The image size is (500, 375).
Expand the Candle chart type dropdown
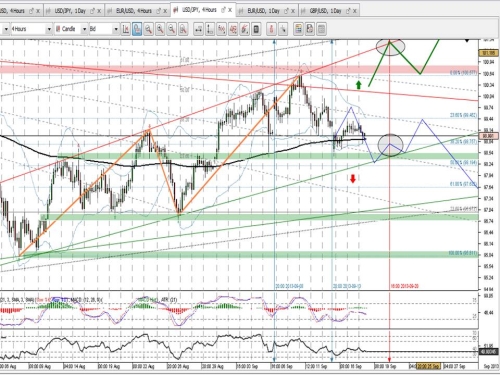[71, 29]
